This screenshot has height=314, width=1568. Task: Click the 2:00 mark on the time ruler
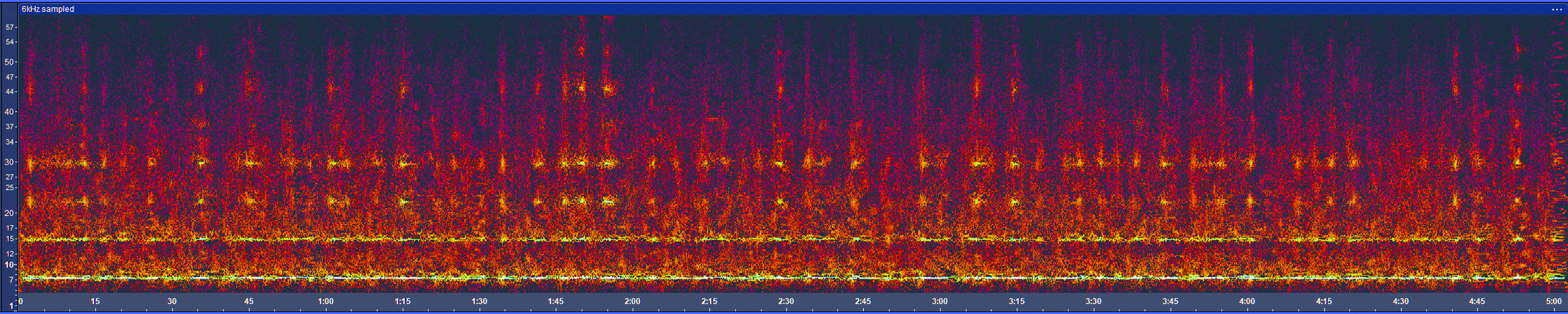pyautogui.click(x=633, y=301)
